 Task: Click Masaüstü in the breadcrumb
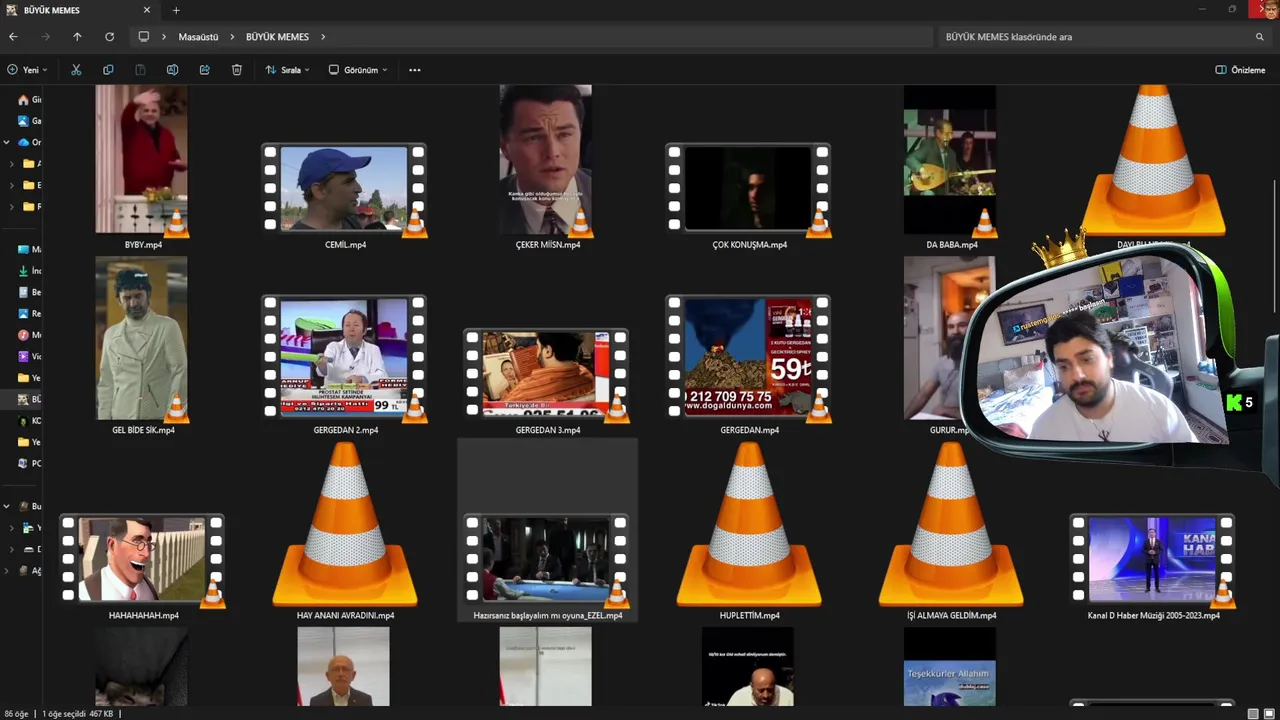click(198, 37)
